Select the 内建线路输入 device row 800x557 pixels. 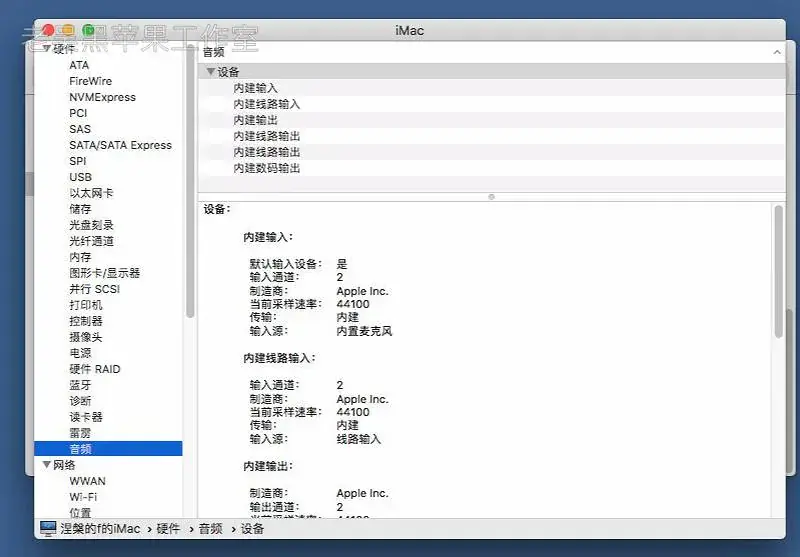coord(491,104)
